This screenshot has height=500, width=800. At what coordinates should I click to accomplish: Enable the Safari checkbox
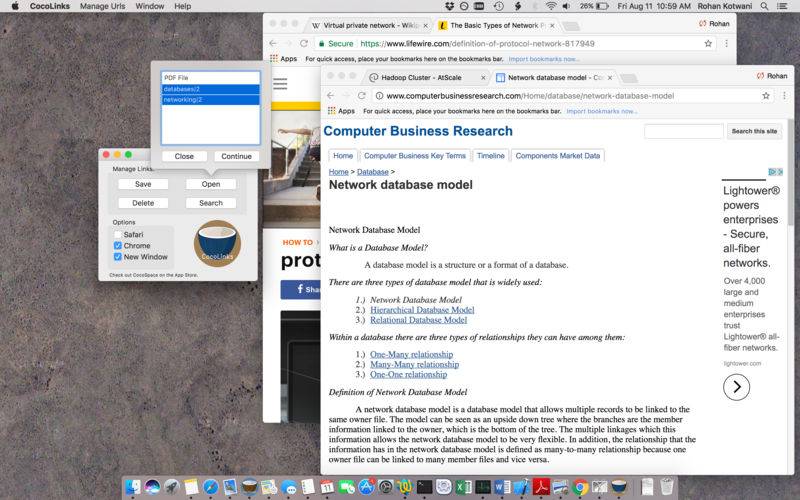[x=118, y=235]
